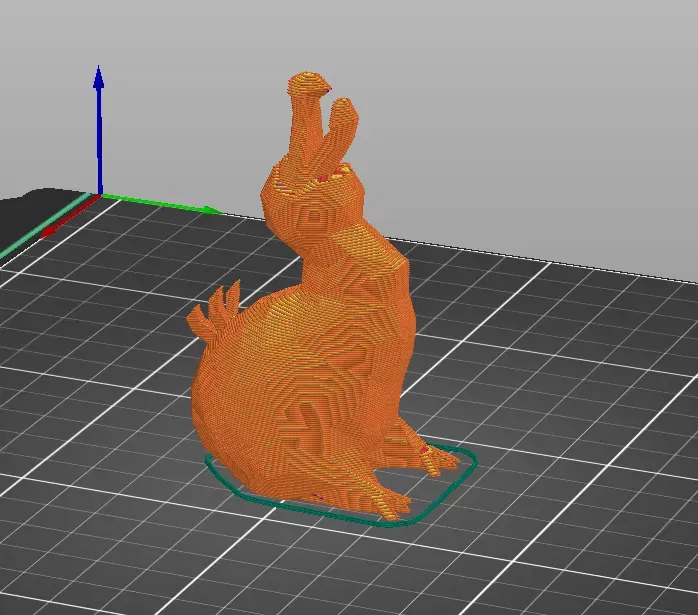Click the green axis arrow at the bed origin
The height and width of the screenshot is (615, 698).
click(x=160, y=203)
